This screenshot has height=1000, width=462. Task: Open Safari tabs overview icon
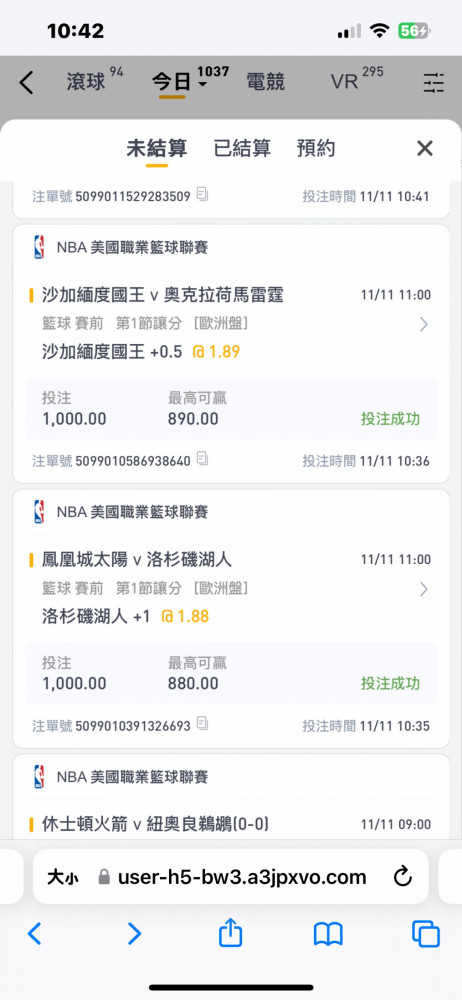(x=426, y=935)
